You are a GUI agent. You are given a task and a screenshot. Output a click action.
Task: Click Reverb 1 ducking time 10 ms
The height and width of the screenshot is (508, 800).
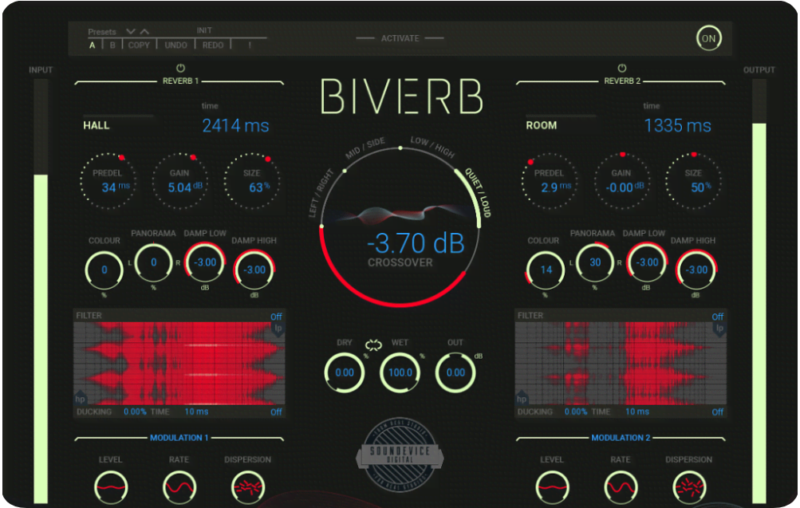coord(196,412)
